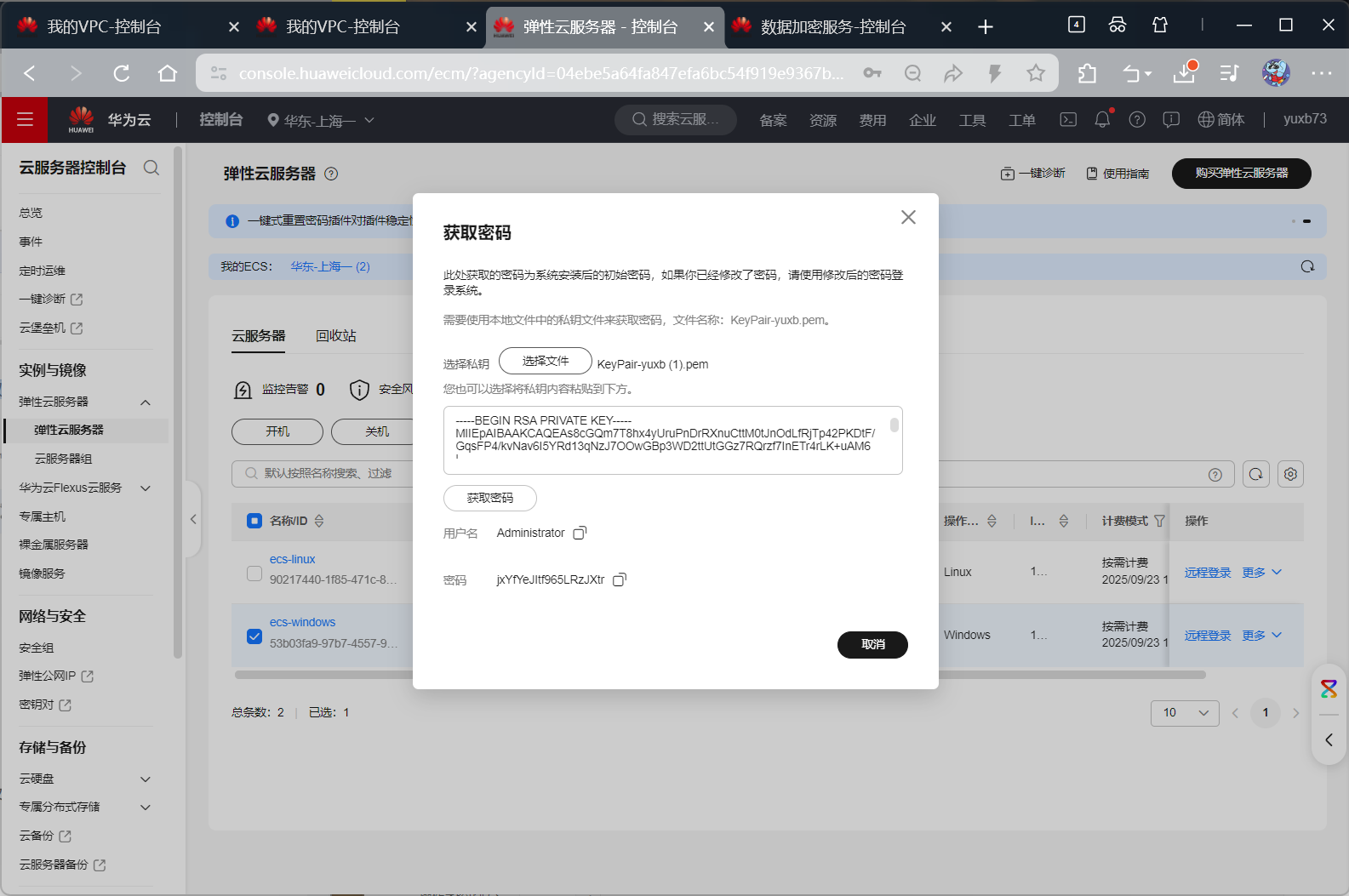The image size is (1349, 896).
Task: Click the 获取密码 button
Action: [490, 498]
